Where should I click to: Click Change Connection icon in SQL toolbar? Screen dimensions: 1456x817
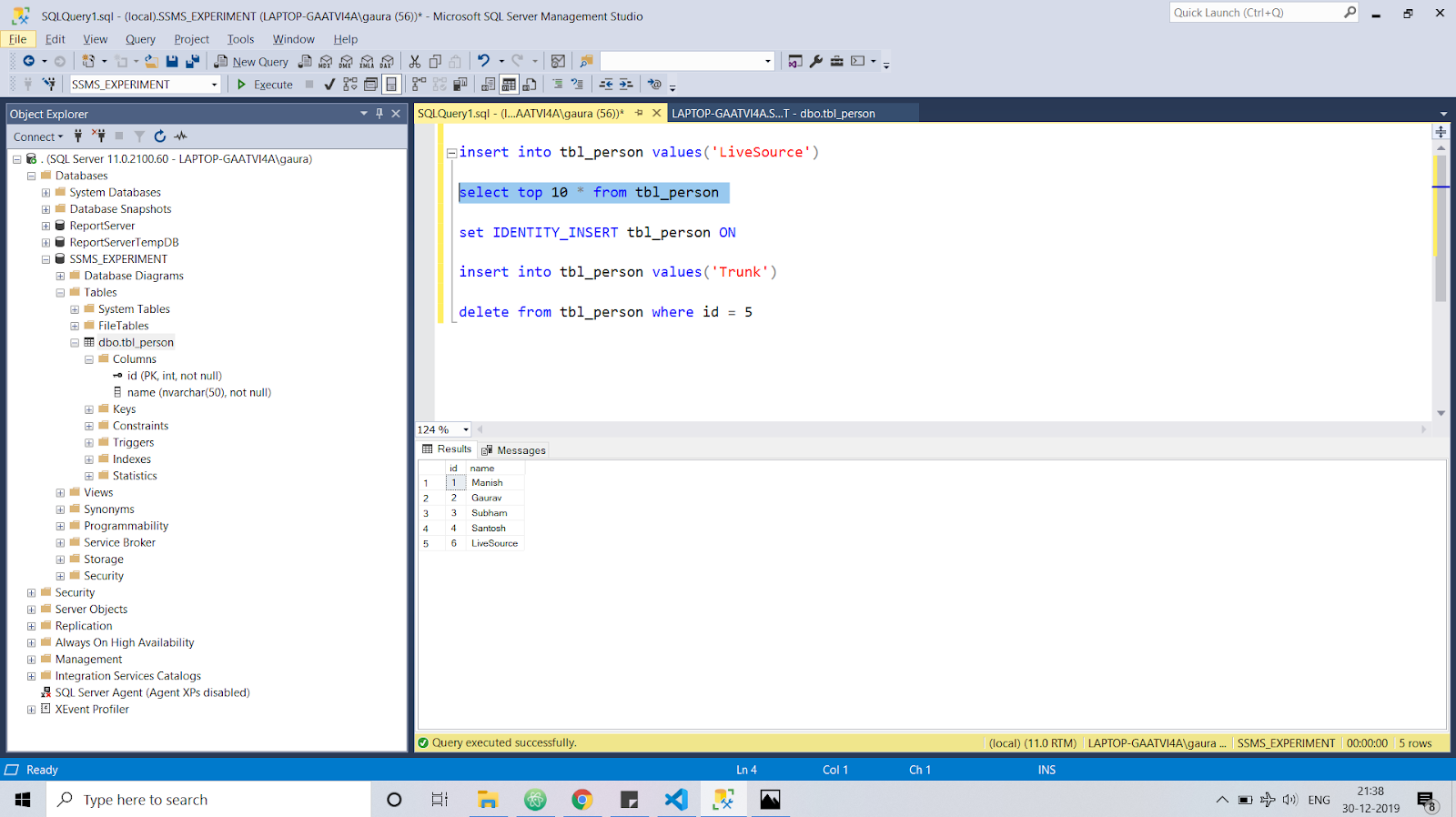point(49,85)
